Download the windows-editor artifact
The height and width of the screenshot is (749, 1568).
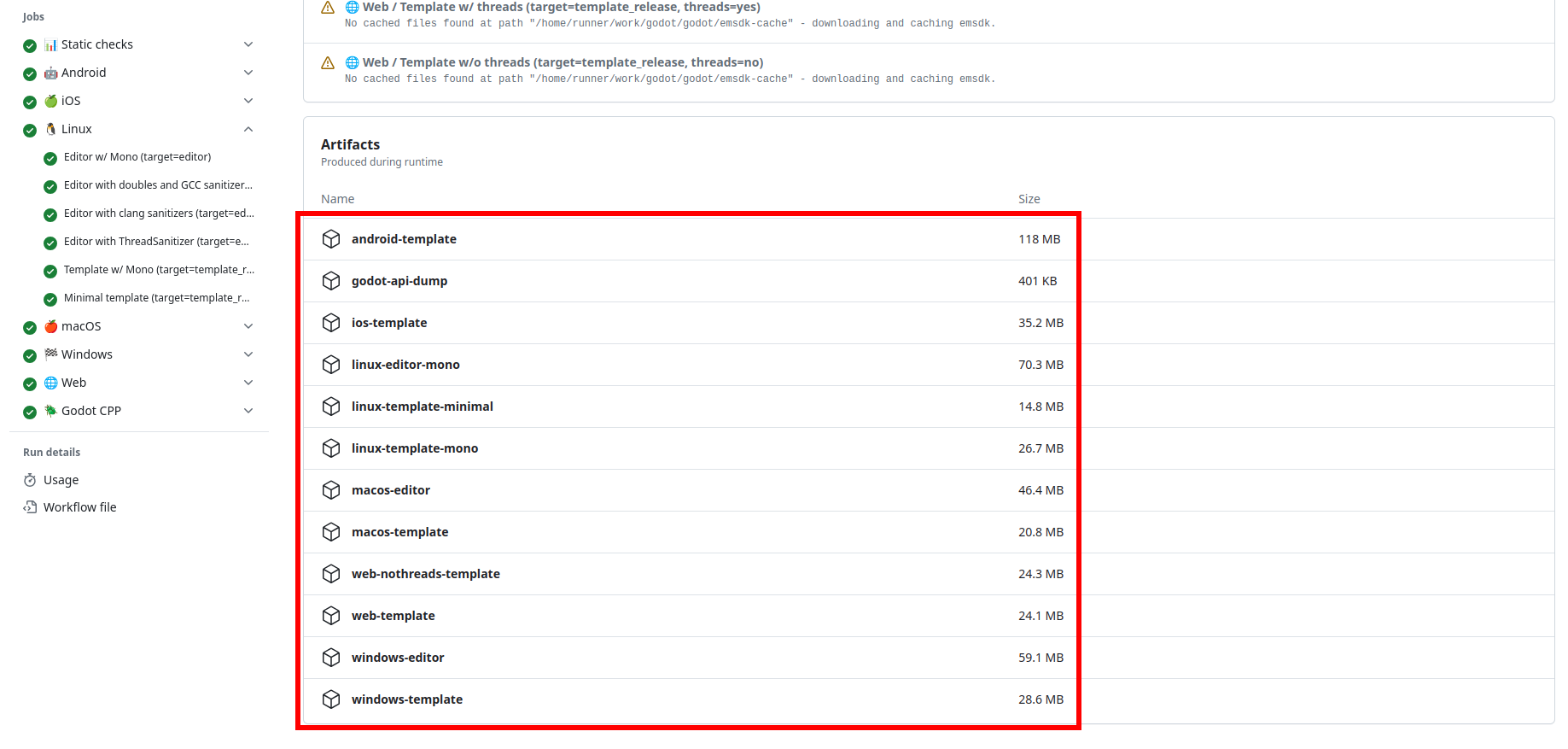tap(398, 658)
